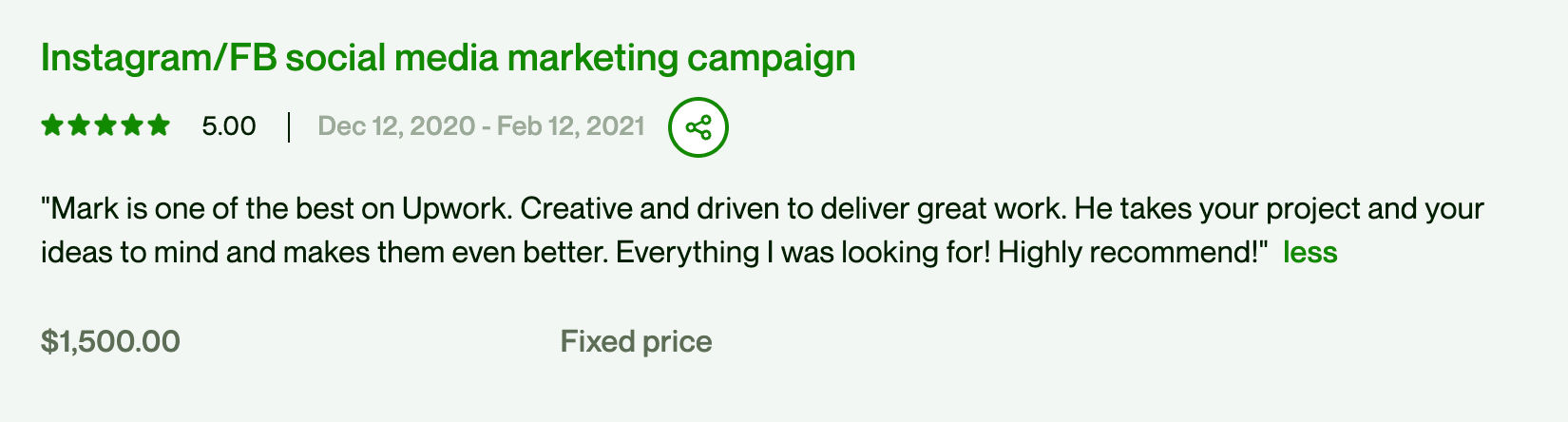Click the Dec 12, 2020 start date
The image size is (1568, 422).
pyautogui.click(x=396, y=126)
